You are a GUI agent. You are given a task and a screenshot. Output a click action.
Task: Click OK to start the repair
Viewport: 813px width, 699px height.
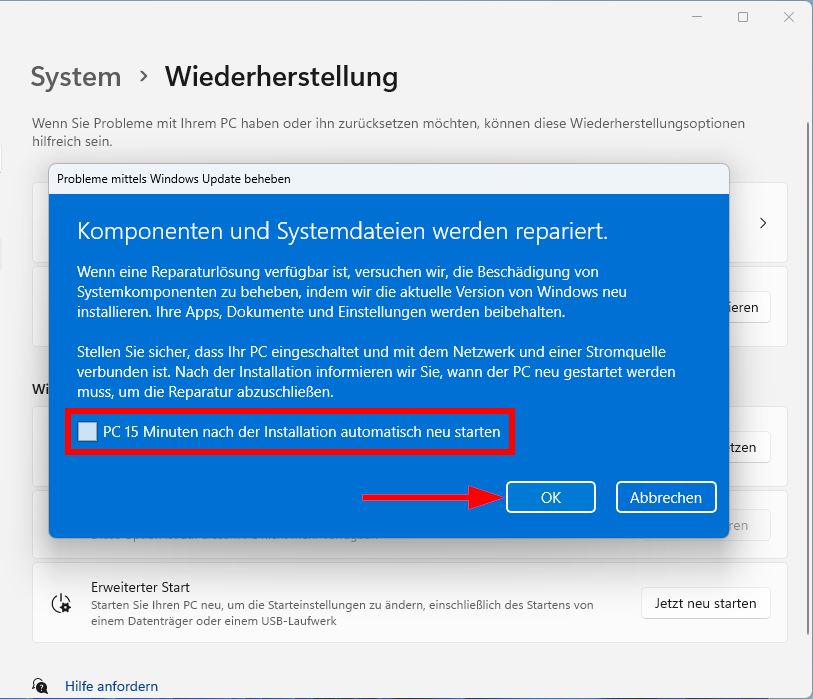[550, 497]
